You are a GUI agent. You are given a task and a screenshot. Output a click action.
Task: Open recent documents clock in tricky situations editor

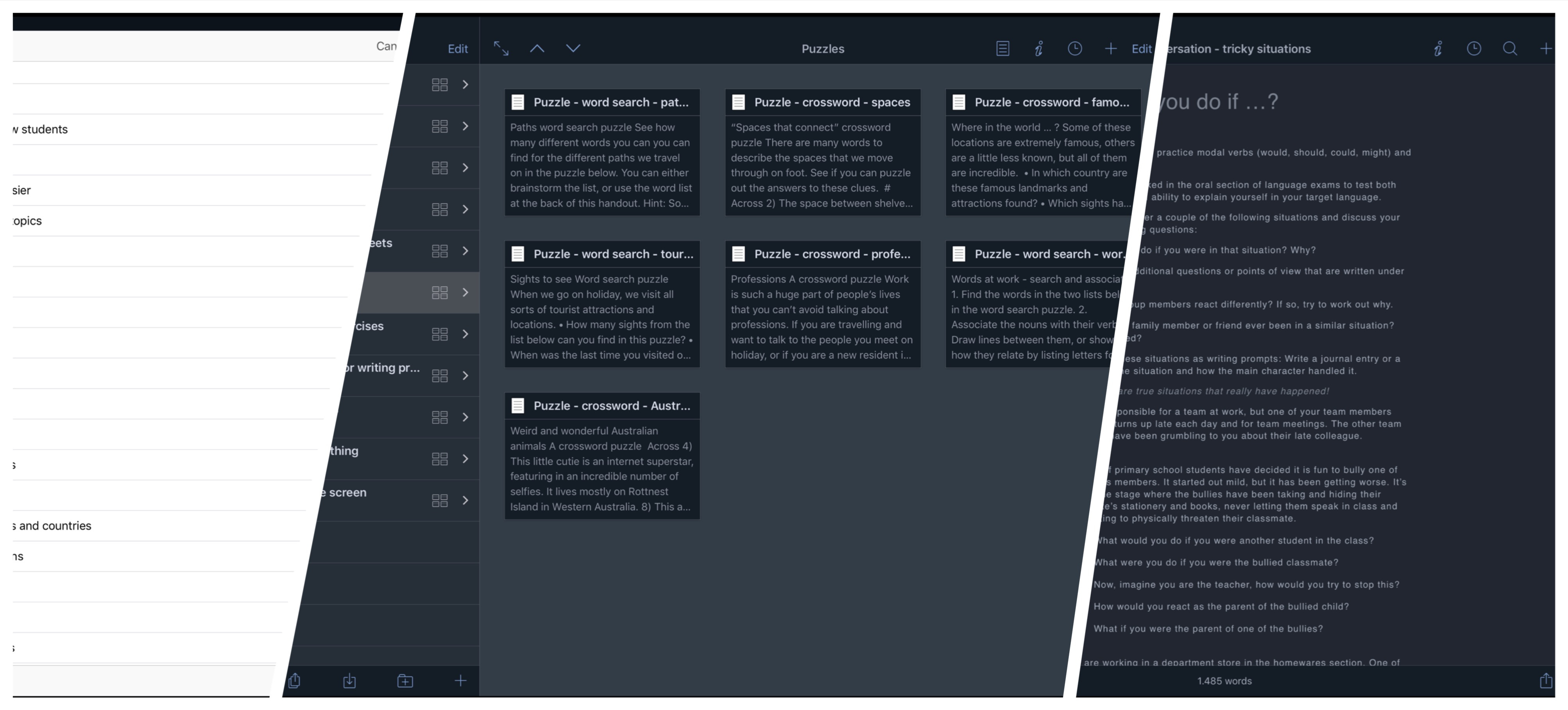pyautogui.click(x=1474, y=49)
